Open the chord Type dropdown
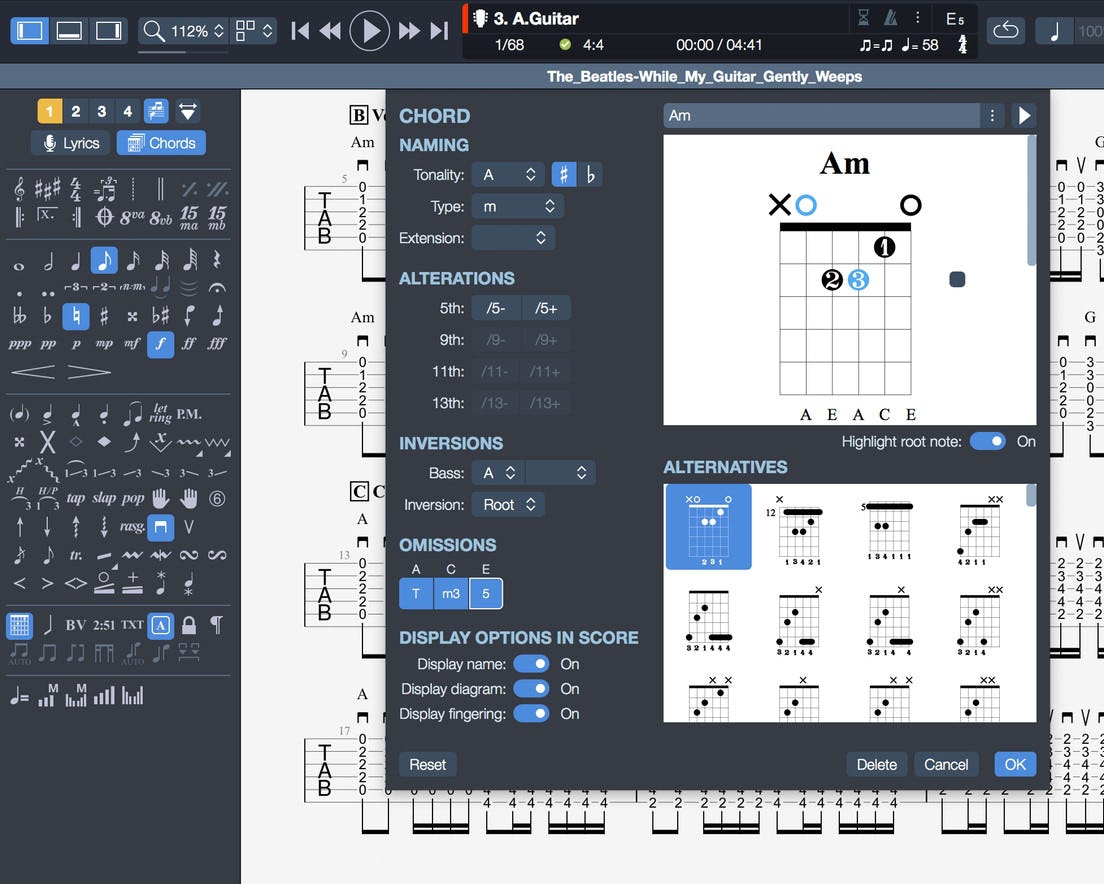 point(518,206)
